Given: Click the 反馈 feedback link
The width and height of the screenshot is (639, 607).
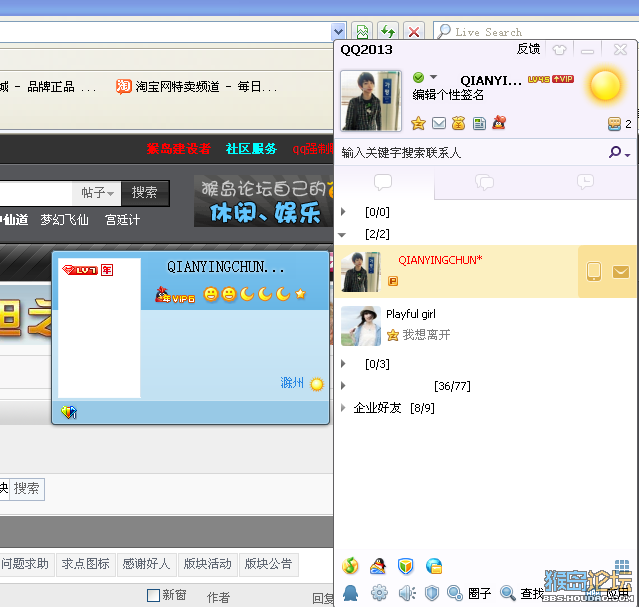Looking at the screenshot, I should (x=528, y=49).
